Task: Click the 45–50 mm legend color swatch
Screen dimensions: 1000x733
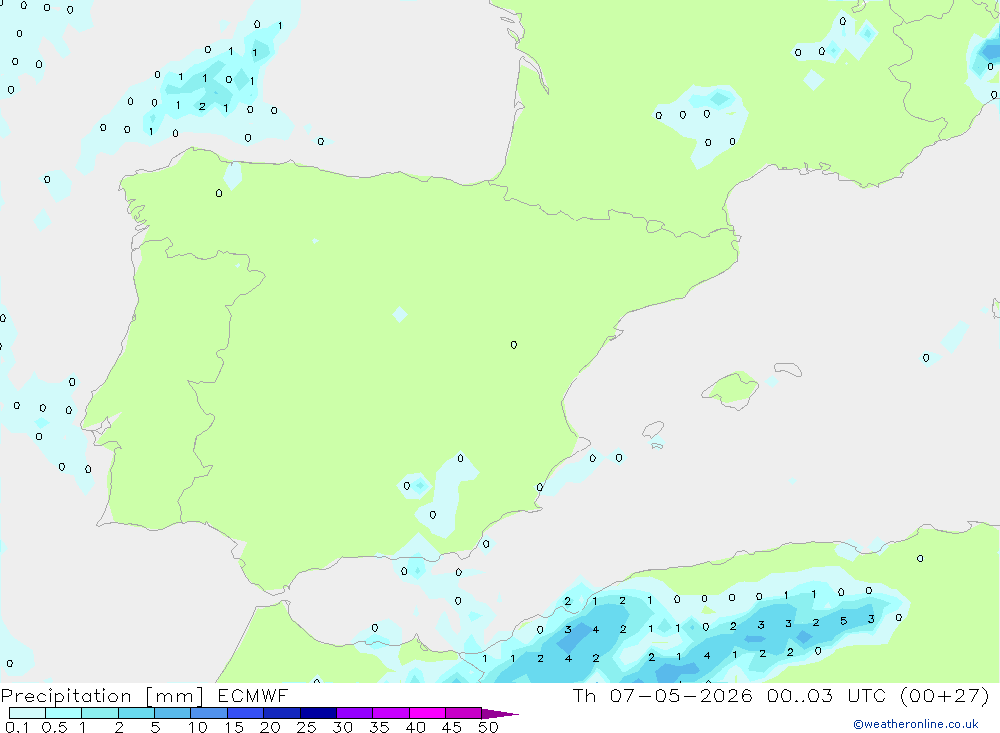Action: pyautogui.click(x=464, y=713)
